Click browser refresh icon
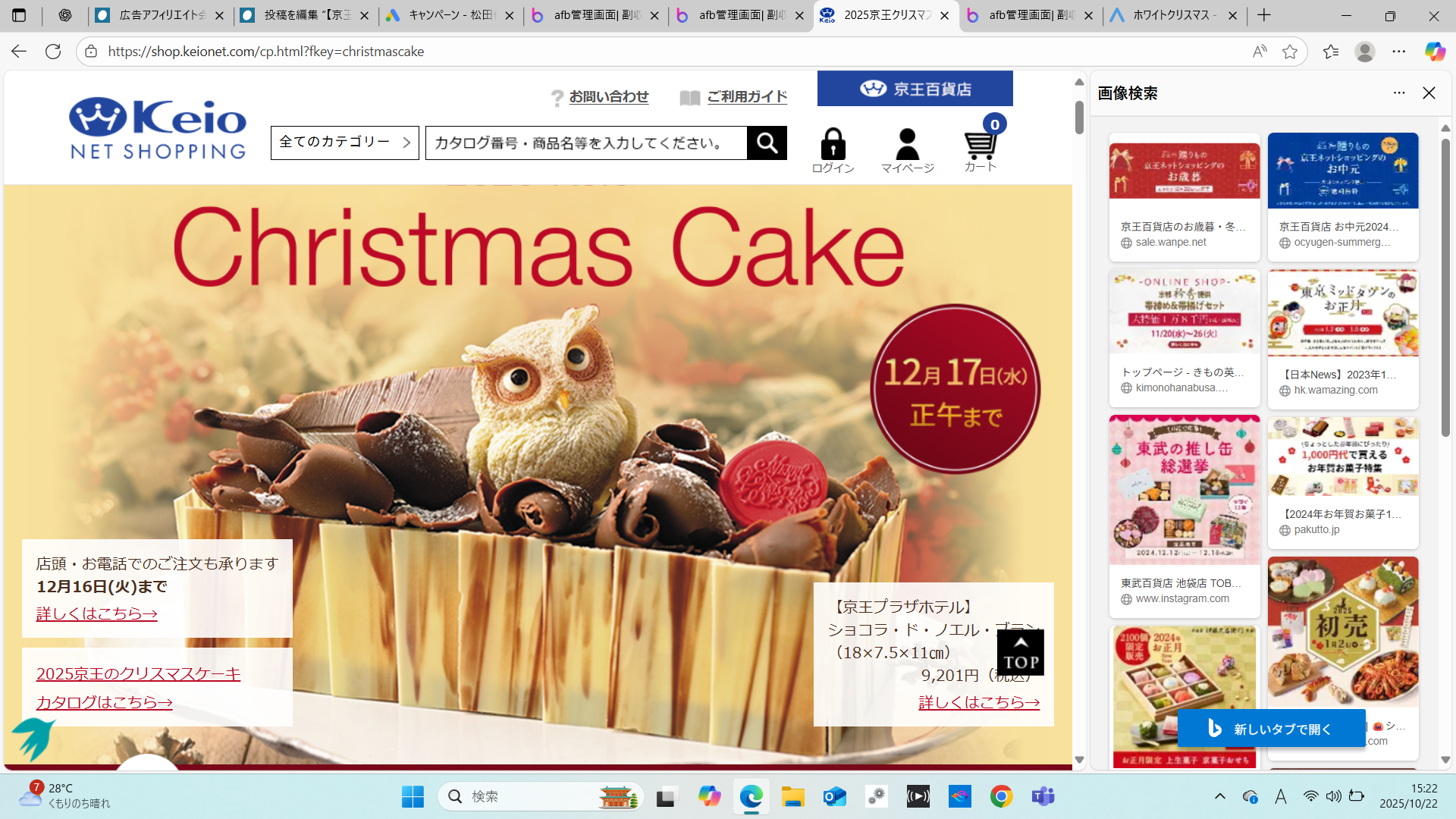The image size is (1456, 819). tap(53, 52)
